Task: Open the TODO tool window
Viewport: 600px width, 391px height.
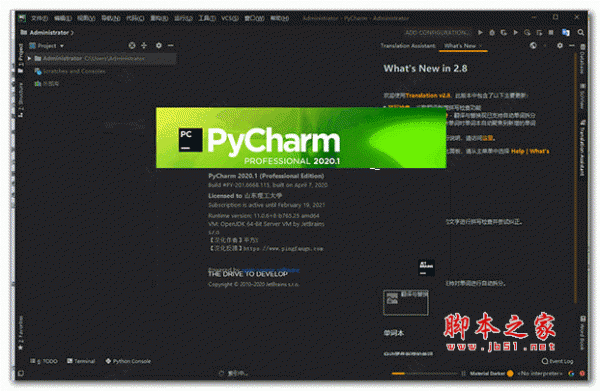Action: pyautogui.click(x=44, y=361)
